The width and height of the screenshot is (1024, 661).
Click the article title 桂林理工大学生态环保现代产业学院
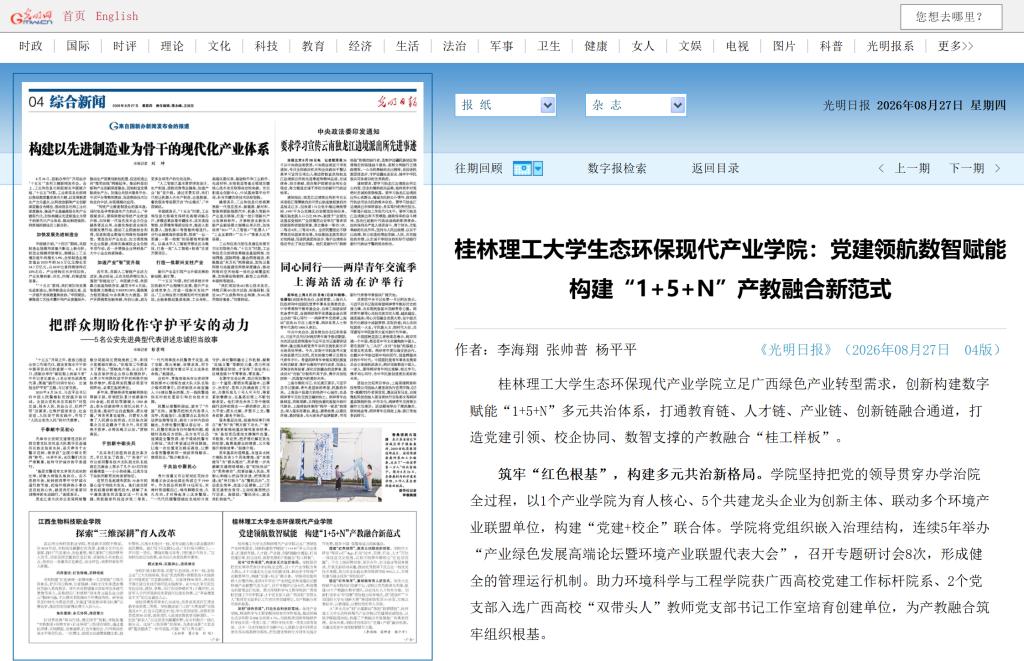pyautogui.click(x=730, y=268)
